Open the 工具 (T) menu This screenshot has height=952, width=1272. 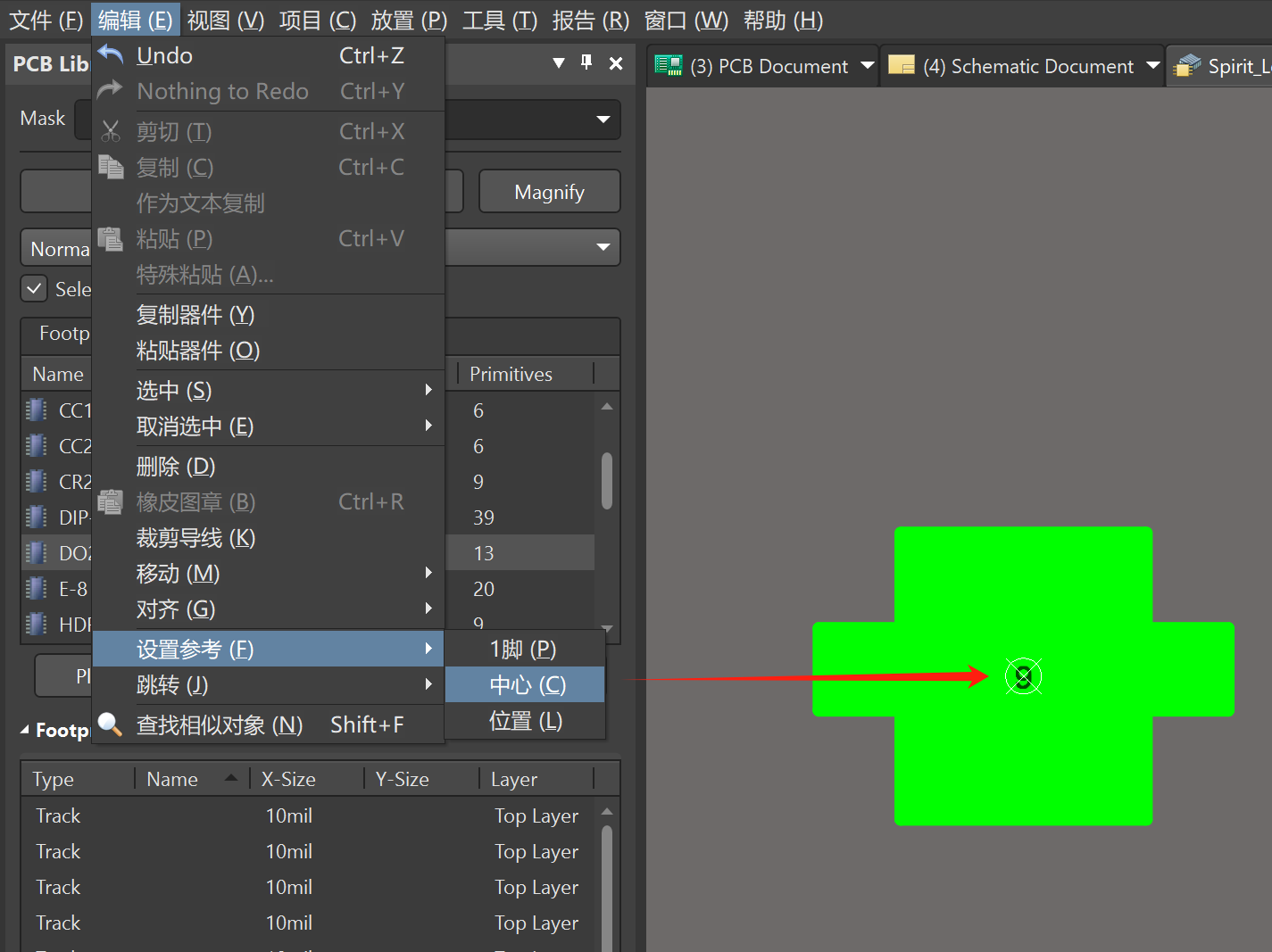[x=499, y=20]
